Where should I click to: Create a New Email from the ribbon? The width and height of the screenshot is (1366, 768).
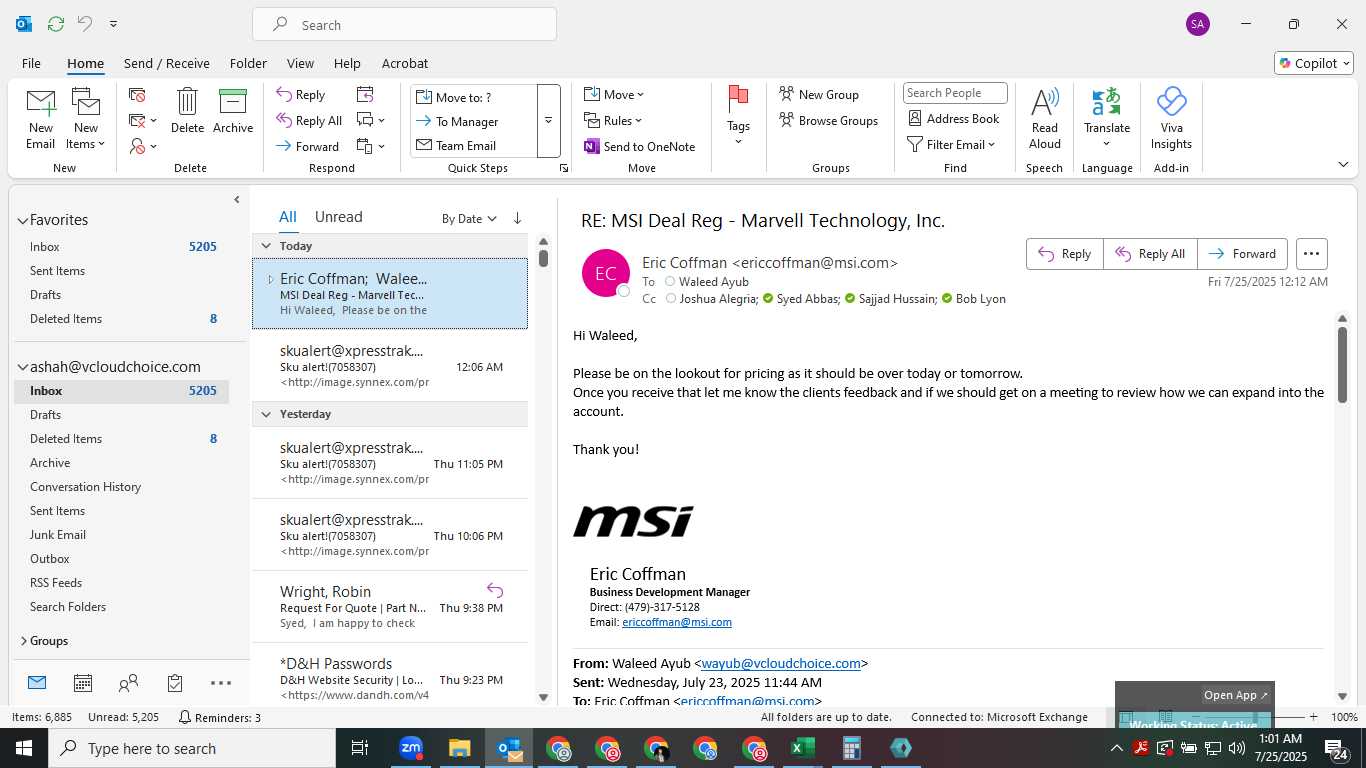click(x=41, y=118)
